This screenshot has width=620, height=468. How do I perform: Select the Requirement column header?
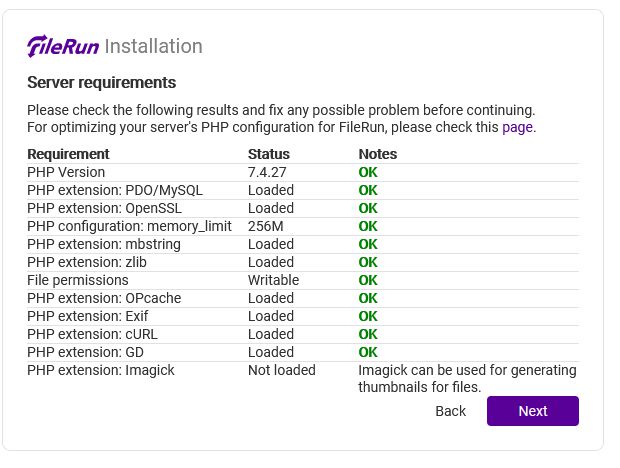point(68,154)
